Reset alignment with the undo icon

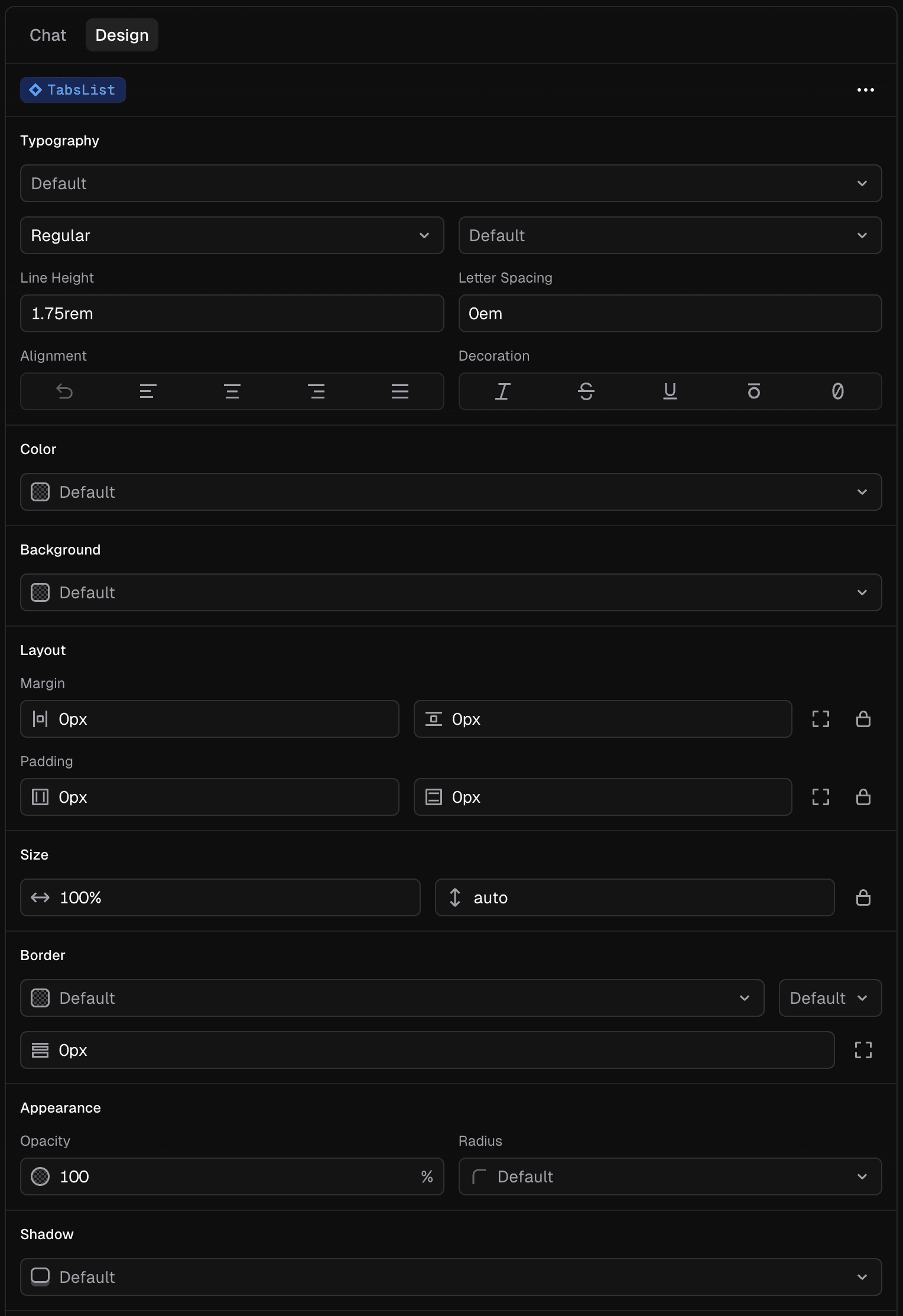point(64,391)
